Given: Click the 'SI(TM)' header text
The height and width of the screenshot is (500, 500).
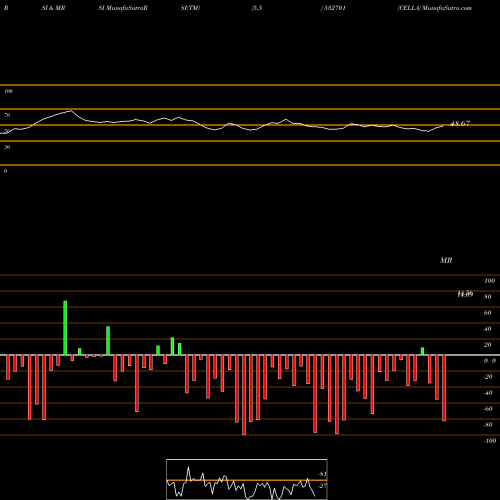Looking at the screenshot, I should tap(190, 8).
